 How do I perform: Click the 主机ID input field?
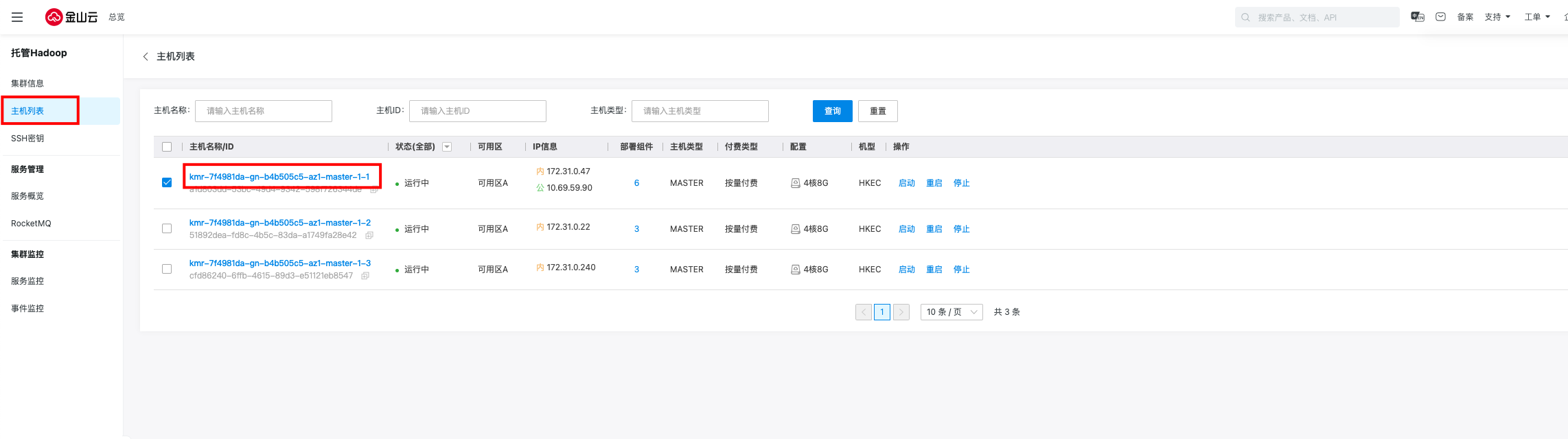click(x=477, y=111)
